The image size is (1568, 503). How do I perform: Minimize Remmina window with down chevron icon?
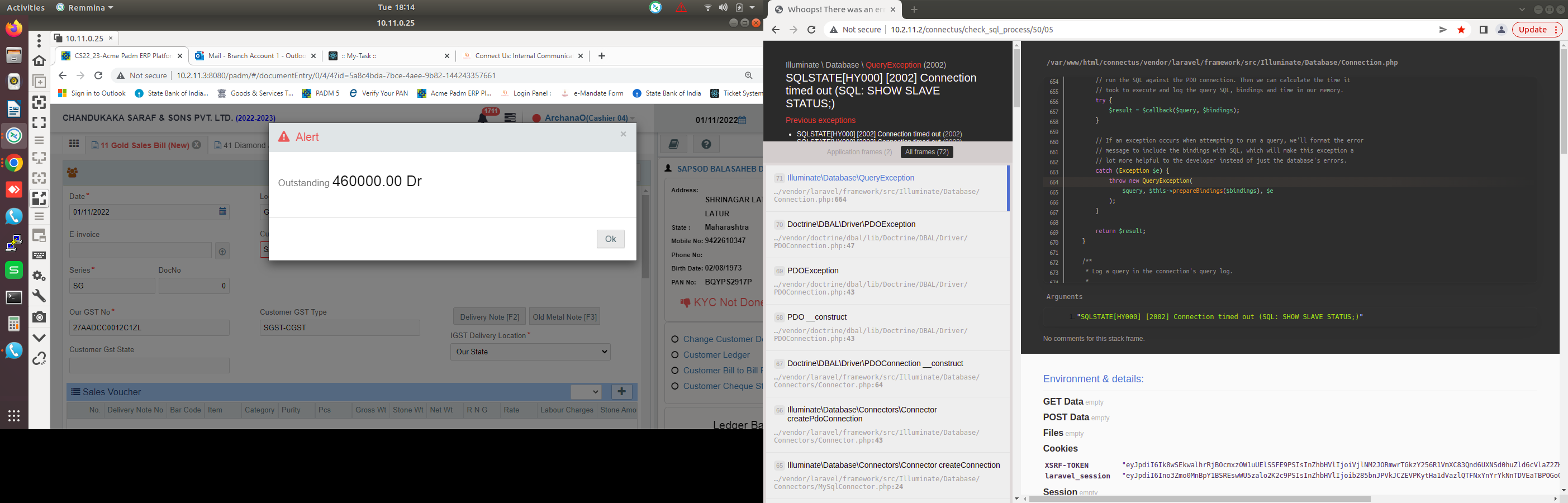(x=39, y=338)
